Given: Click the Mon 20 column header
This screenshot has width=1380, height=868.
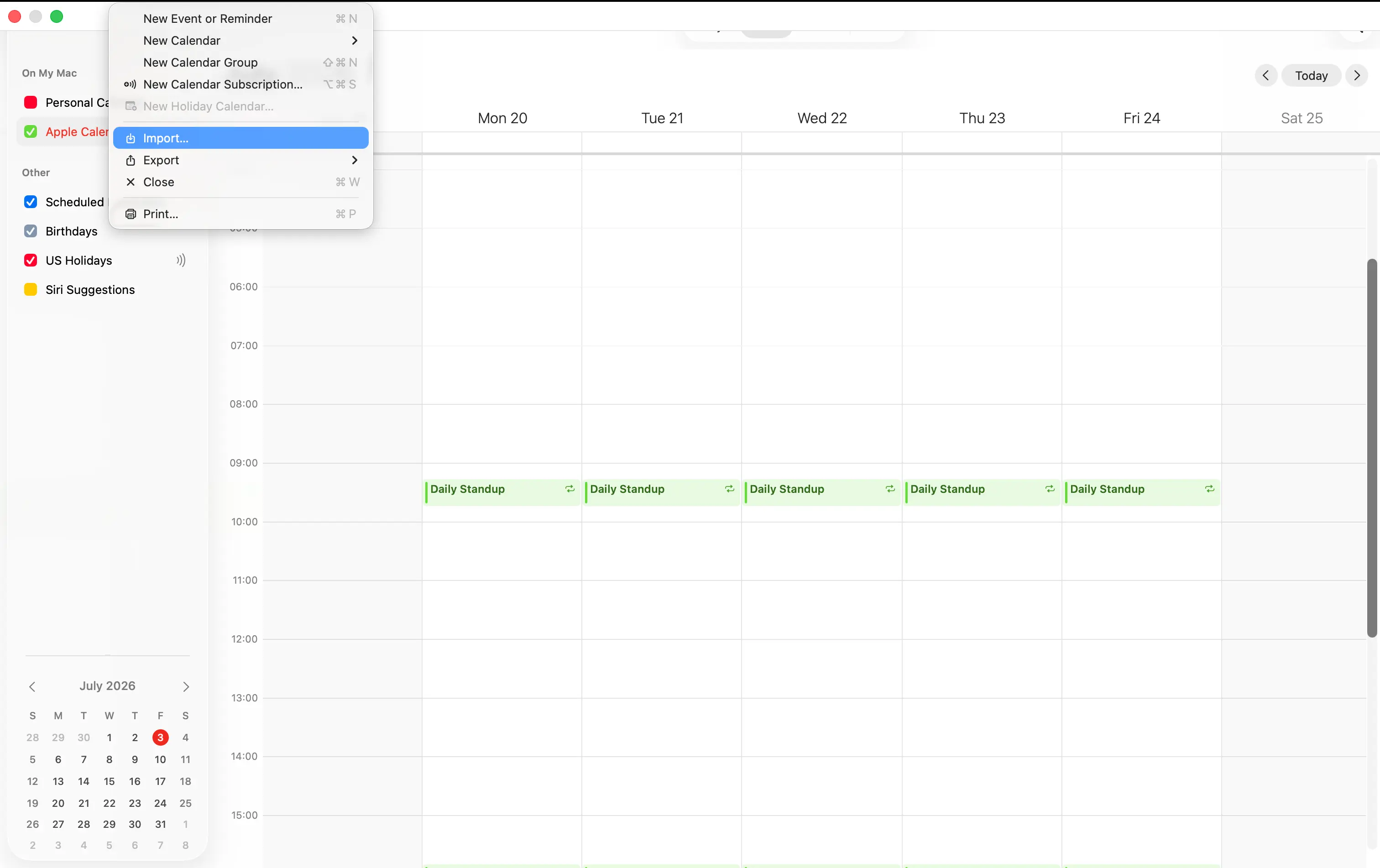Looking at the screenshot, I should pos(502,118).
